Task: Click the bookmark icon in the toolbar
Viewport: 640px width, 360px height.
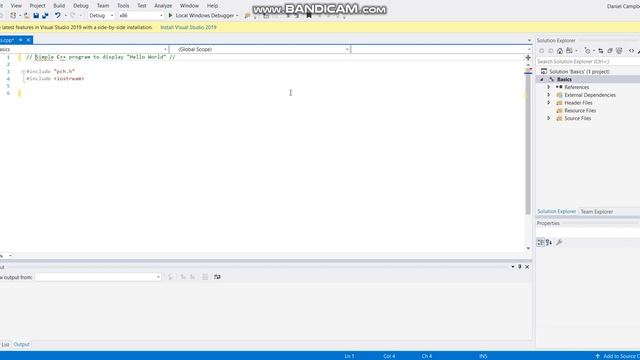Action: 309,16
